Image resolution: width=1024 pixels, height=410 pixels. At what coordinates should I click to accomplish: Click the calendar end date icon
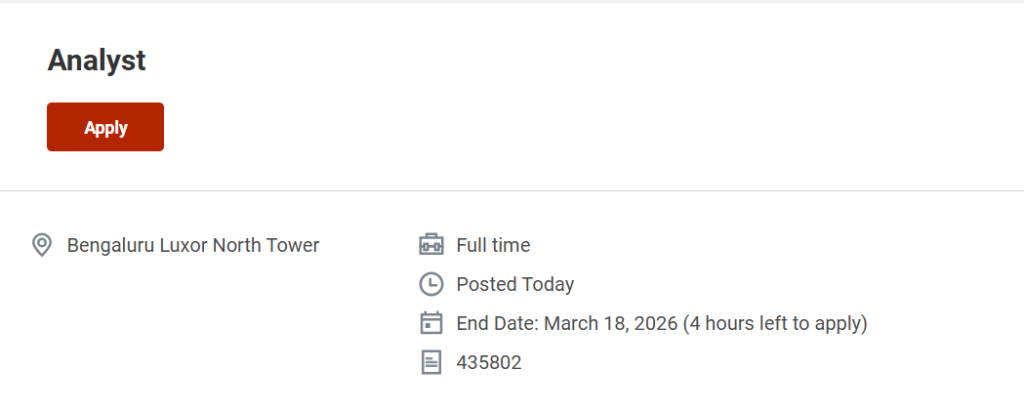point(431,323)
